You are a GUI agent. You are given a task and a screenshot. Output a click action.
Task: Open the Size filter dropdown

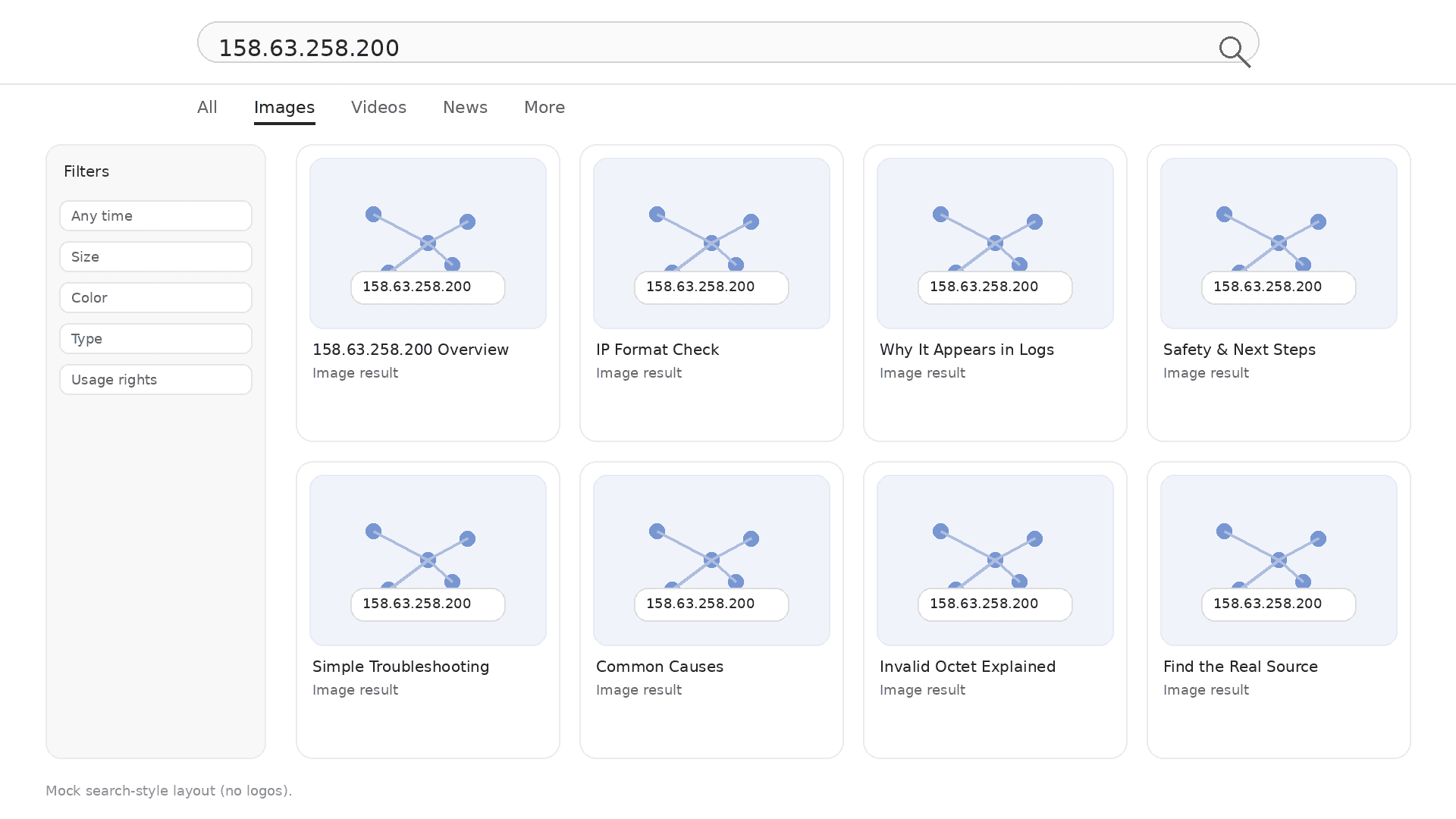[155, 257]
